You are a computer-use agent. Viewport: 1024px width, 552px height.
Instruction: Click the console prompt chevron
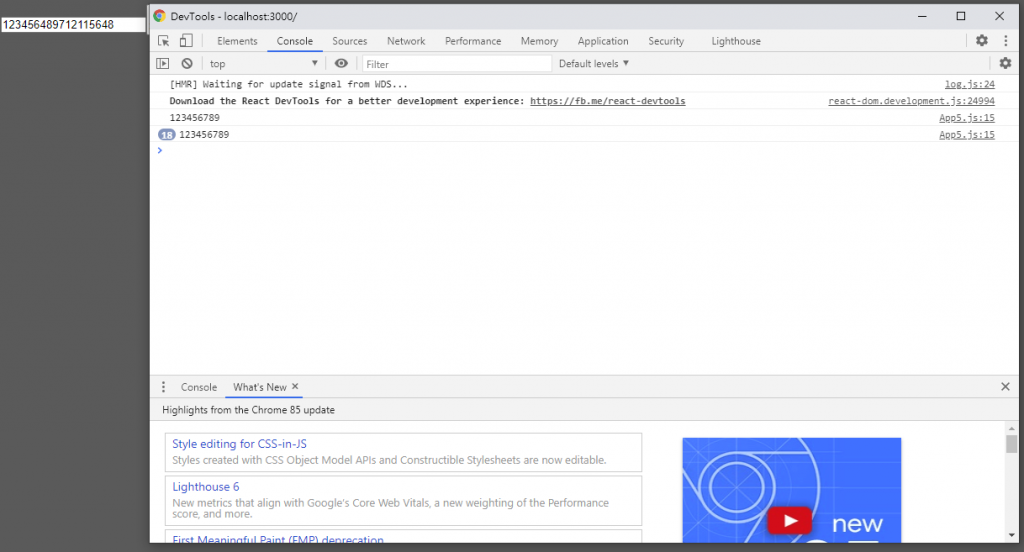point(159,150)
